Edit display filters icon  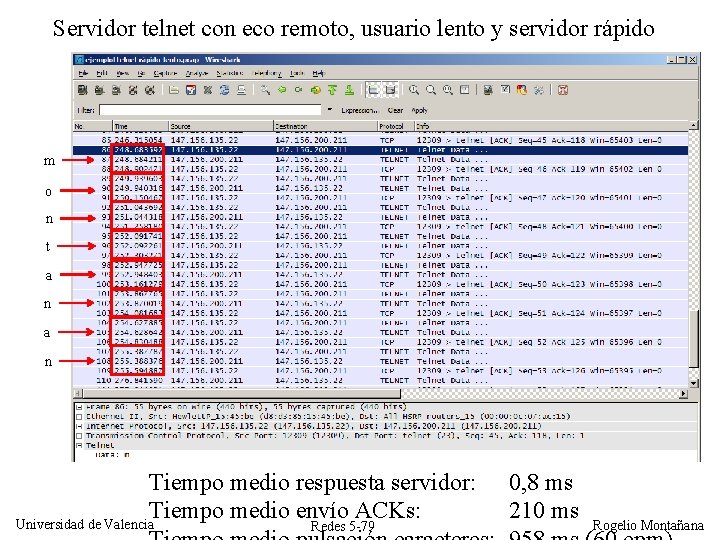coord(505,90)
